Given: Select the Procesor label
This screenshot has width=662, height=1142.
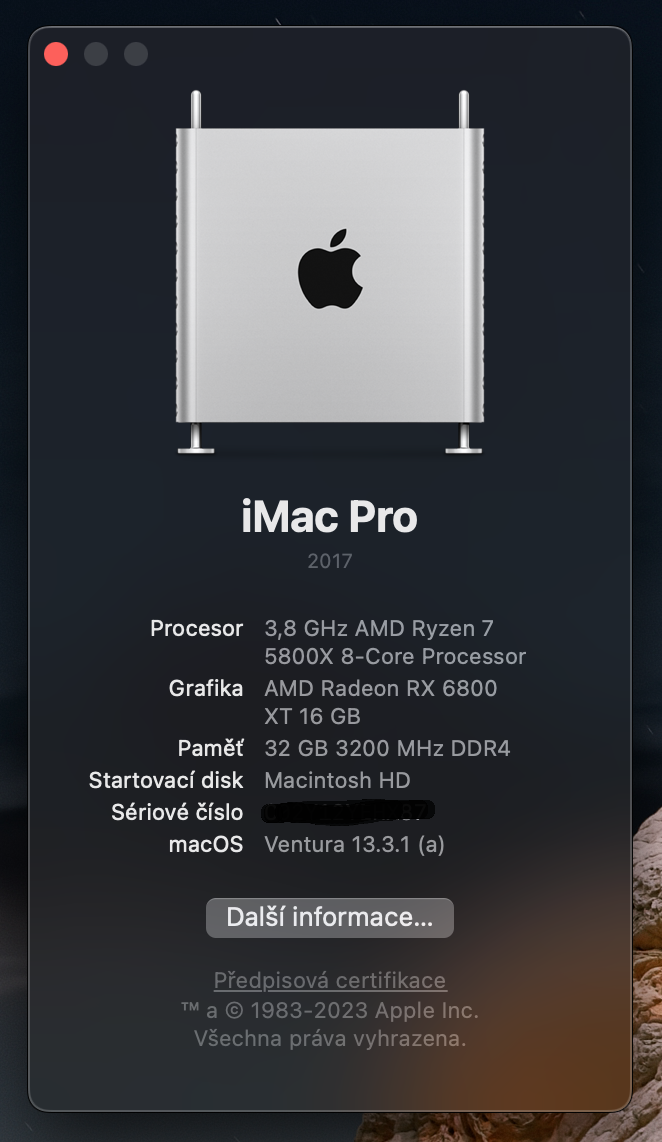Looking at the screenshot, I should pyautogui.click(x=197, y=629).
